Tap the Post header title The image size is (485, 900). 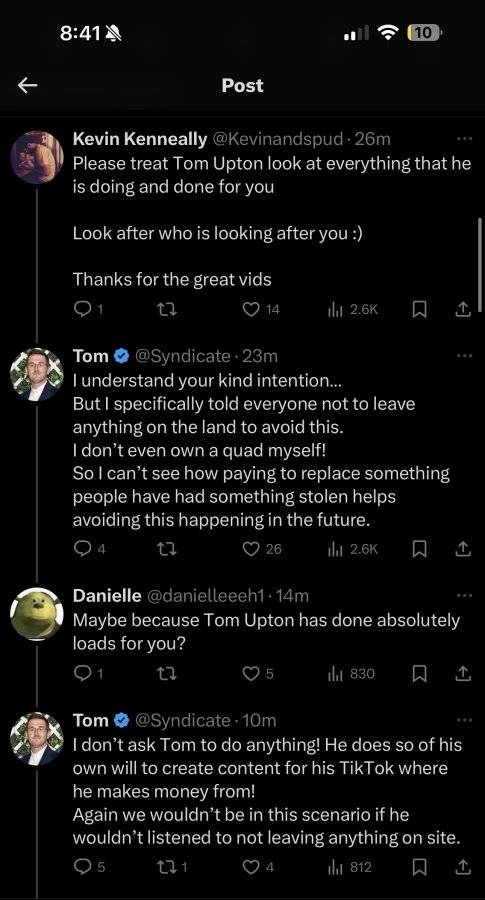pos(243,86)
